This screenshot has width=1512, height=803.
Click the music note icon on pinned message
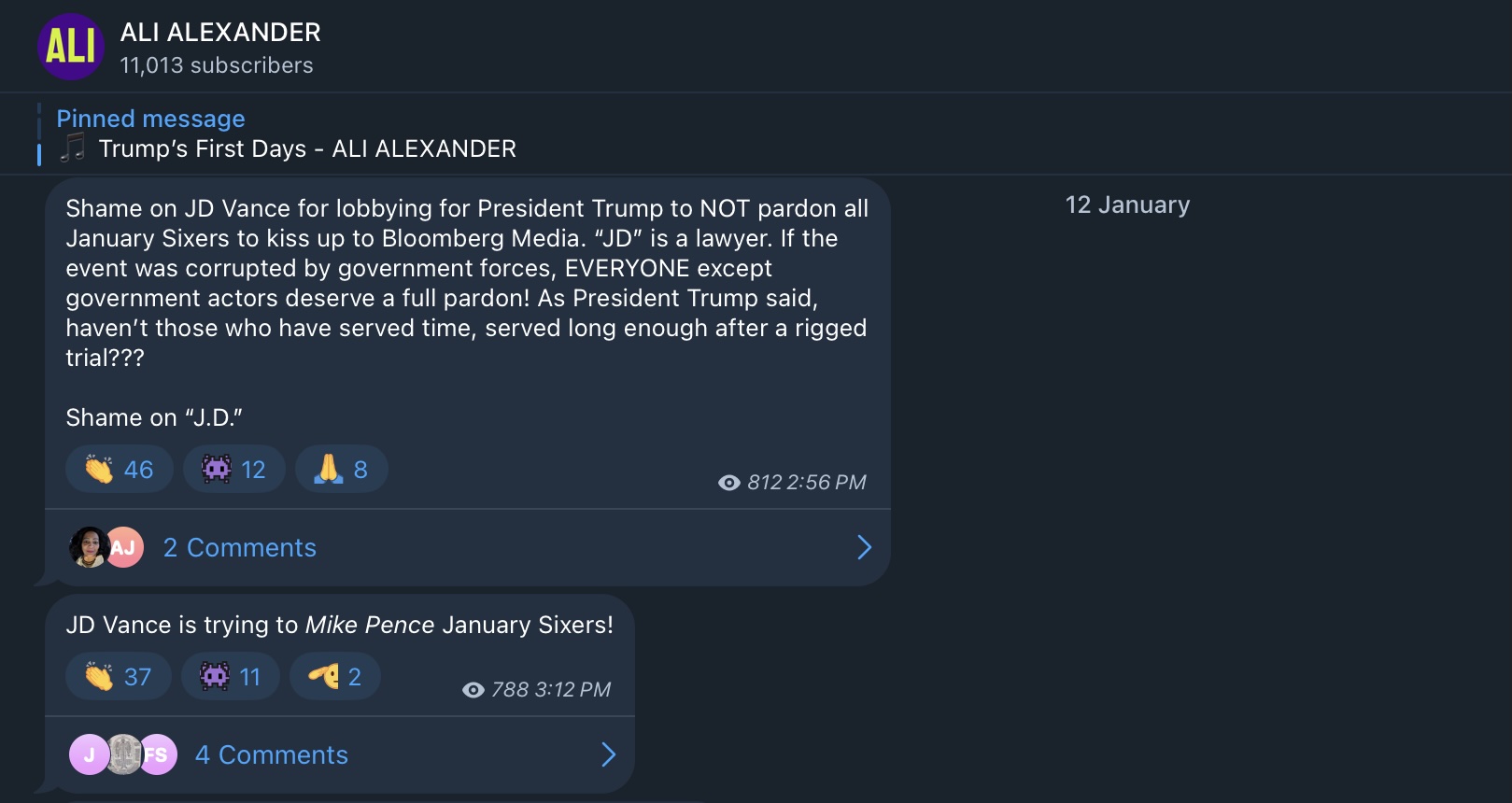point(75,148)
